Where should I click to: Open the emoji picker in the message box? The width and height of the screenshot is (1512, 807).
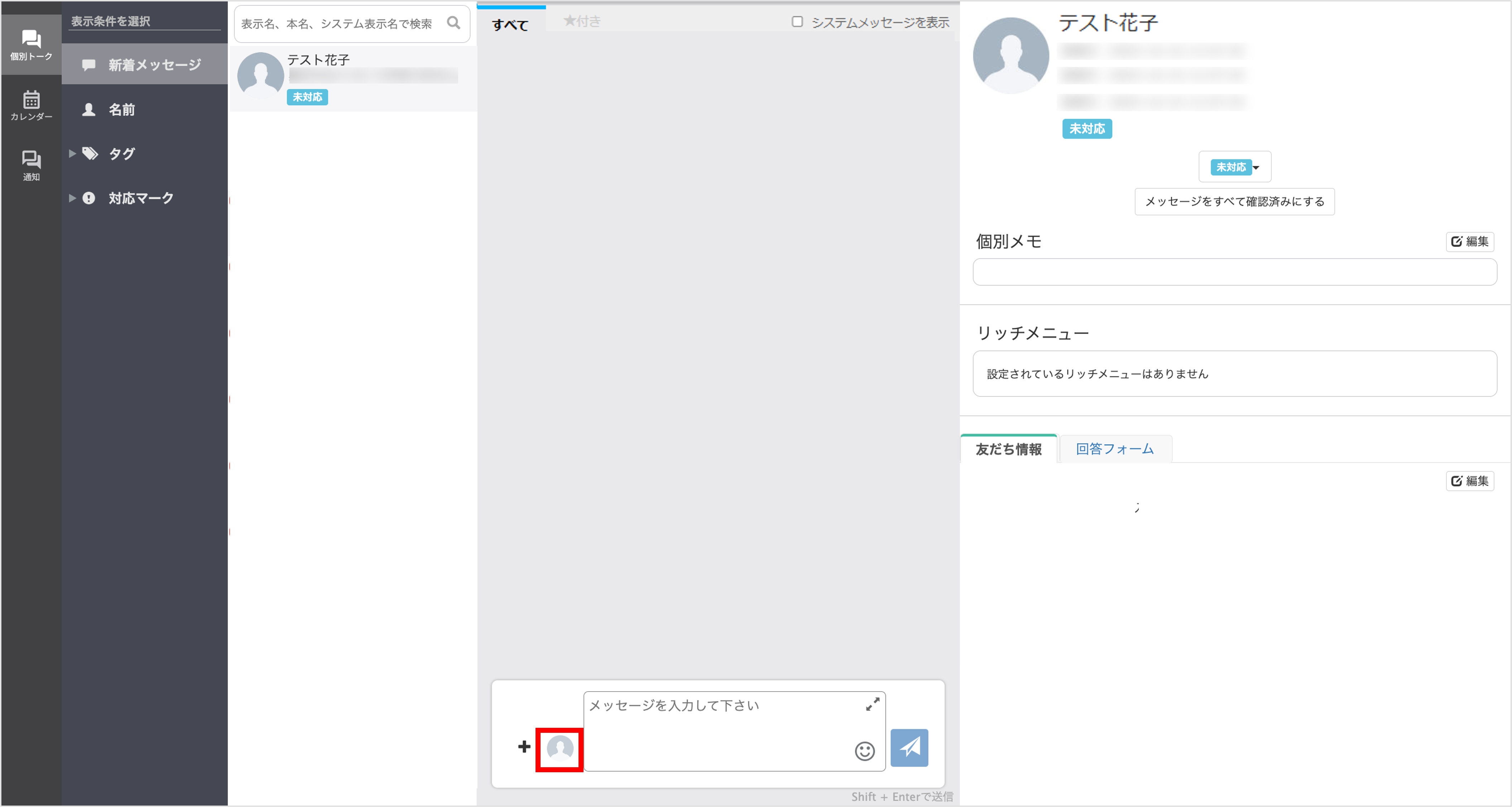[865, 751]
